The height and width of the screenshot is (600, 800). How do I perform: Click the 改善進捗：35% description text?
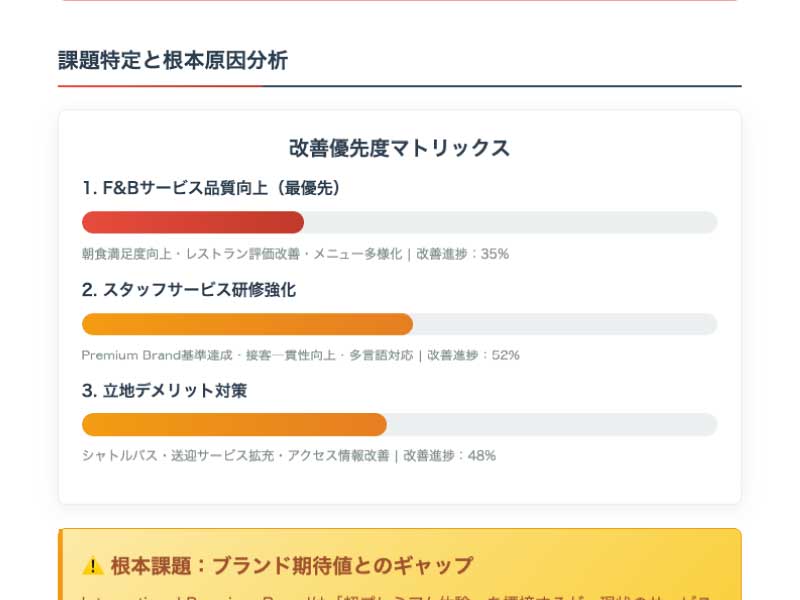tap(463, 254)
